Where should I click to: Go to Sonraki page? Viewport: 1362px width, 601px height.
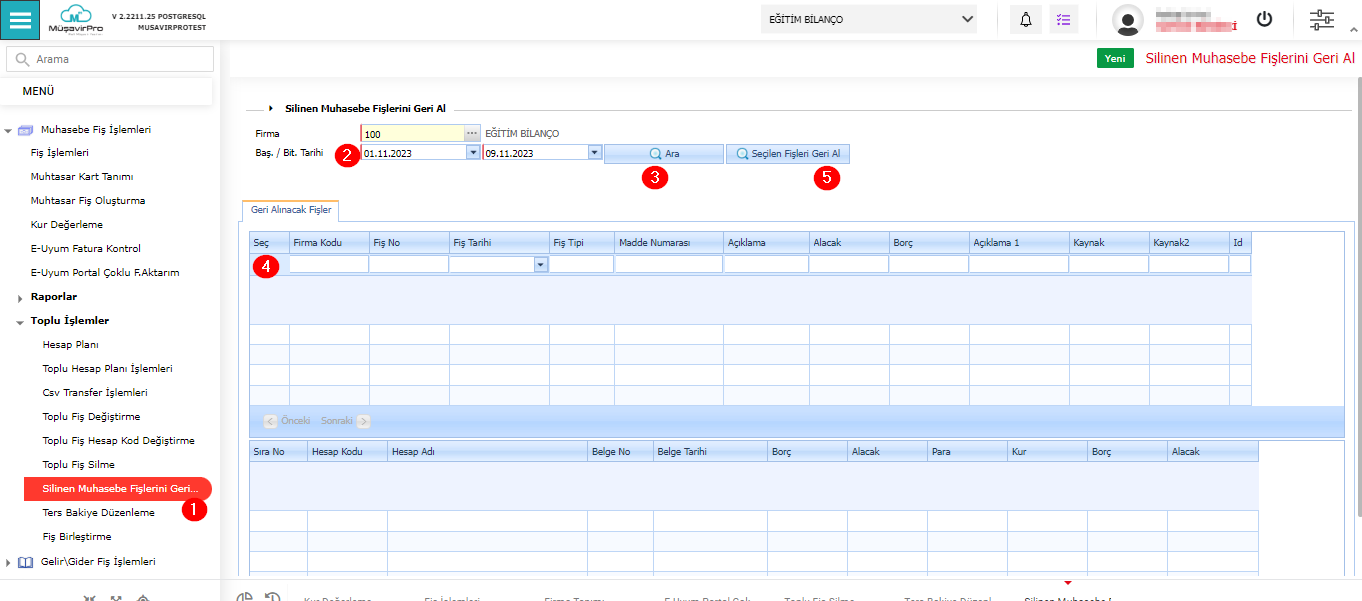pos(345,421)
